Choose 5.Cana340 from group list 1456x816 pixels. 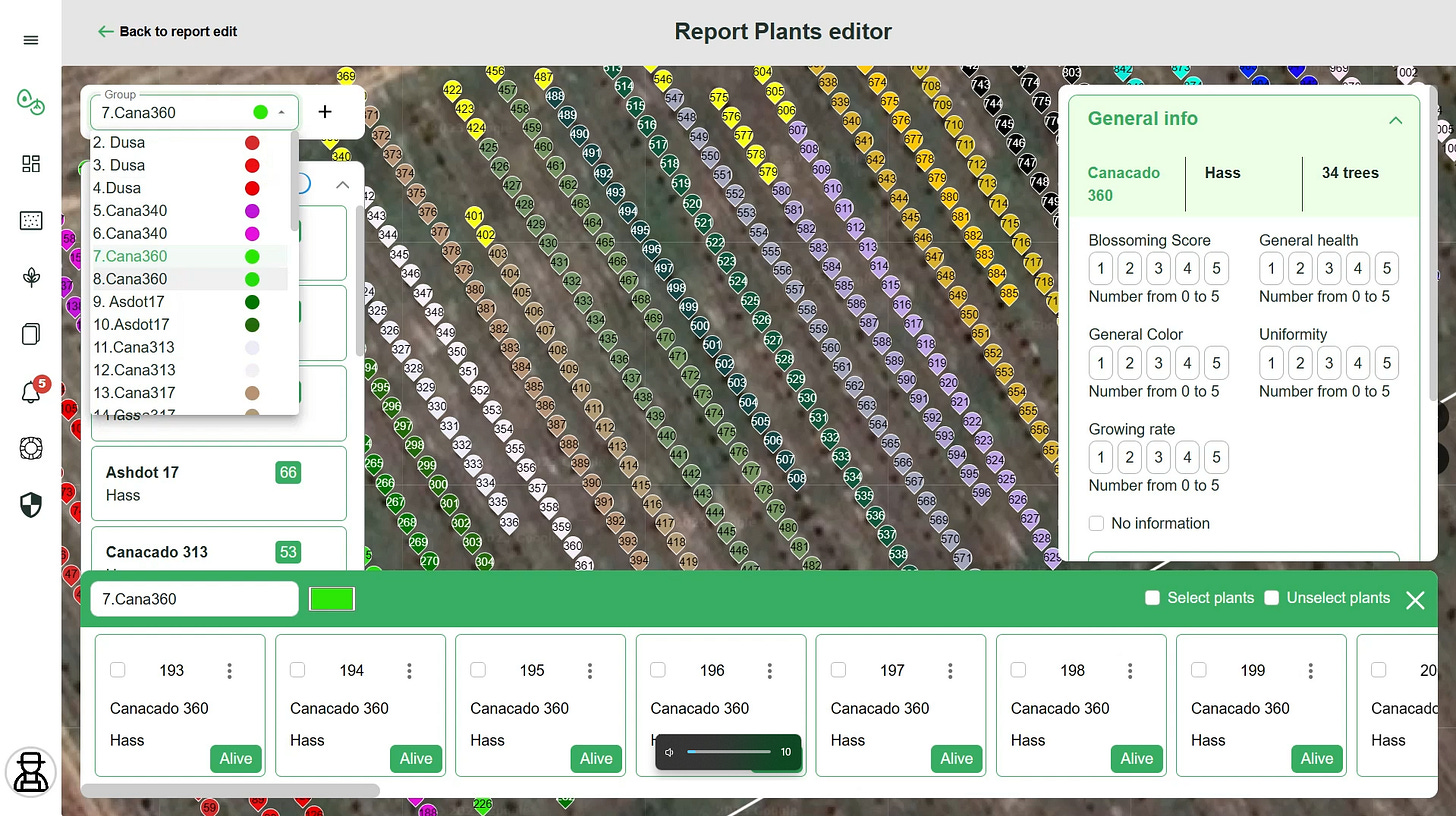(x=190, y=211)
